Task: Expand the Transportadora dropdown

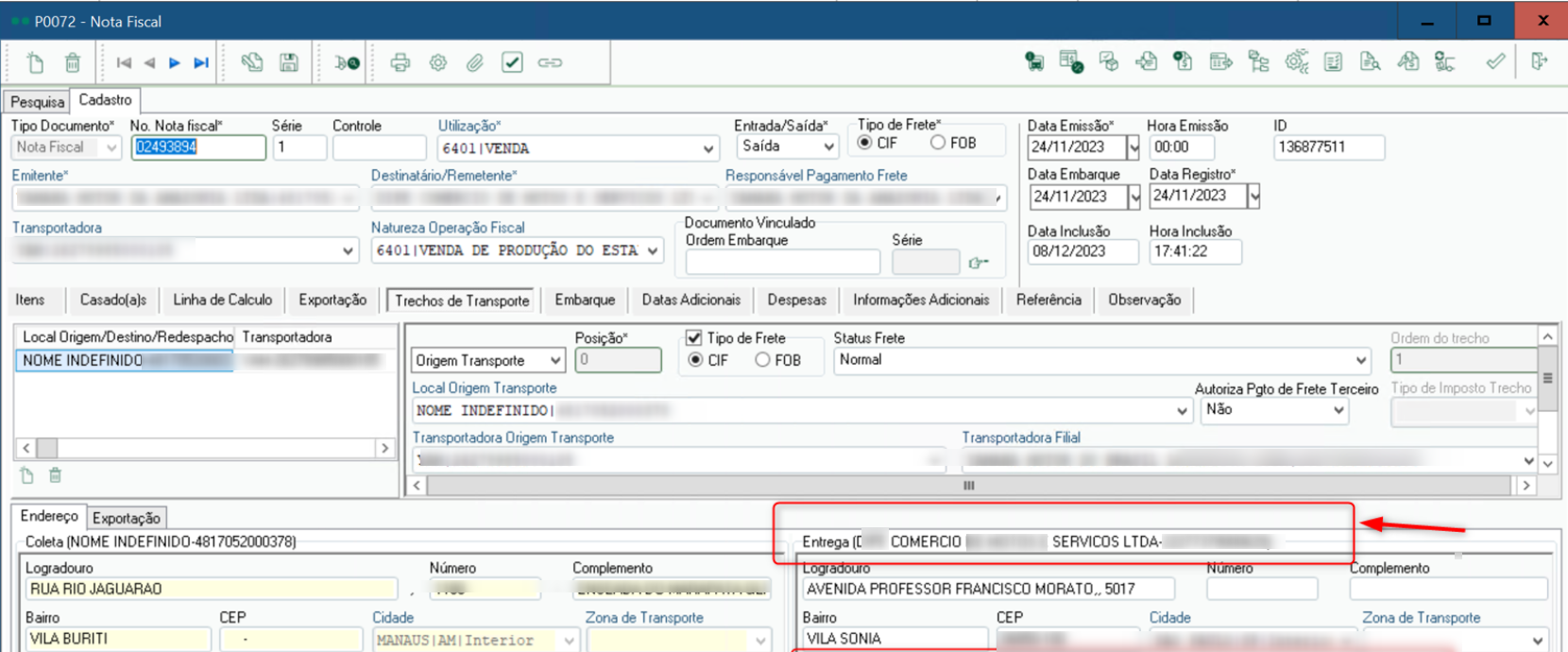Action: click(349, 250)
